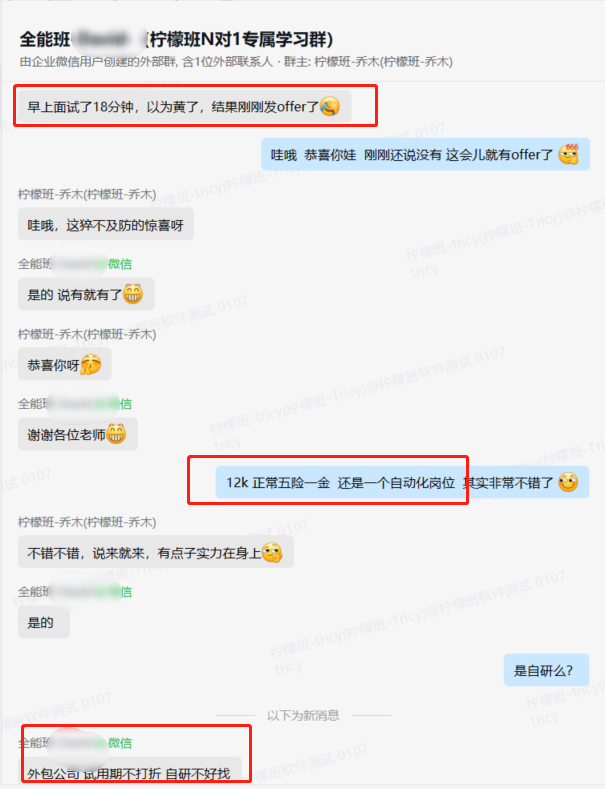Screen dimensions: 605x789
Task: Click the crying-laughing emoji in the first message
Action: pos(330,107)
